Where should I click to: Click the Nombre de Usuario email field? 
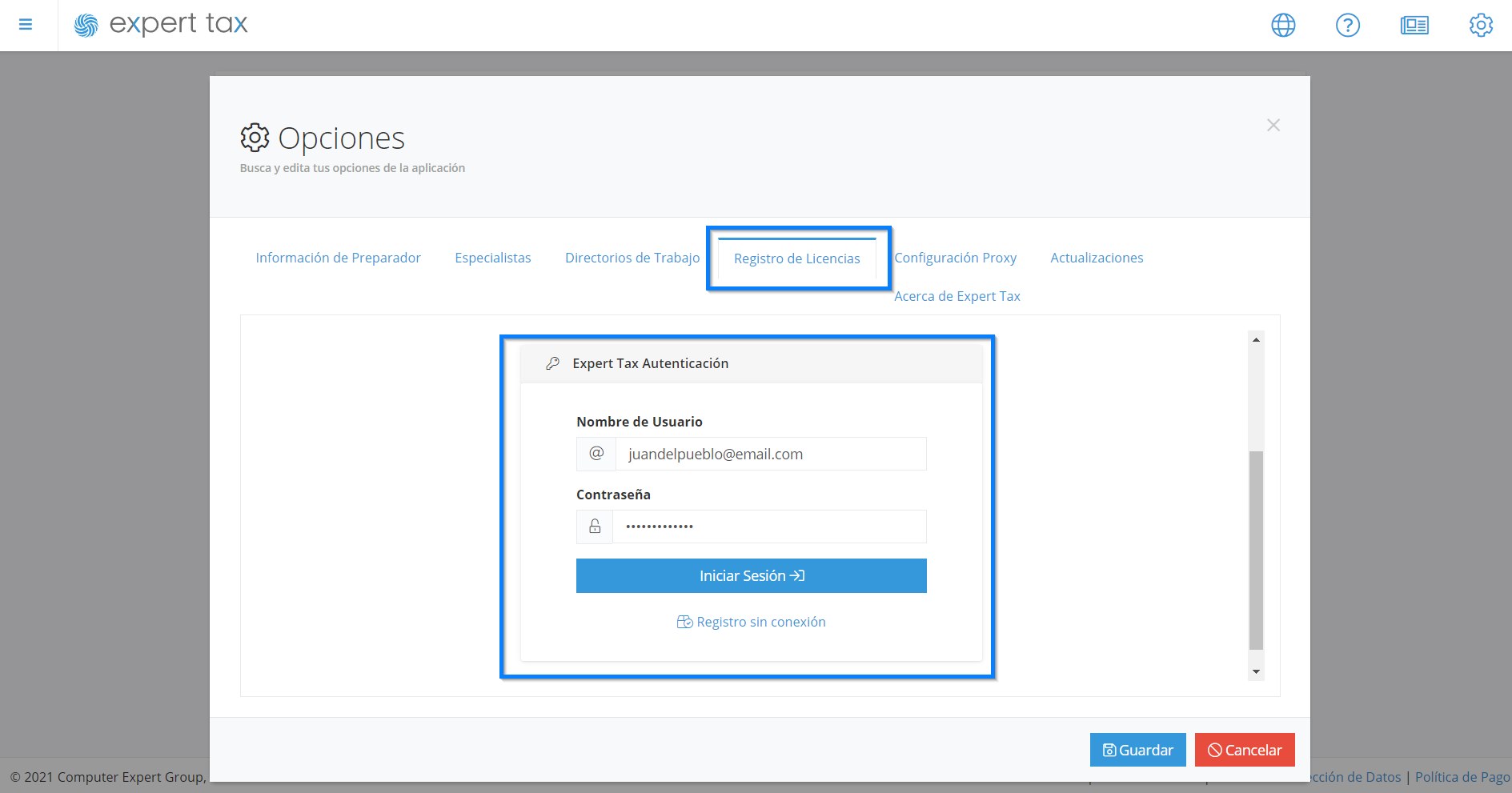point(771,454)
